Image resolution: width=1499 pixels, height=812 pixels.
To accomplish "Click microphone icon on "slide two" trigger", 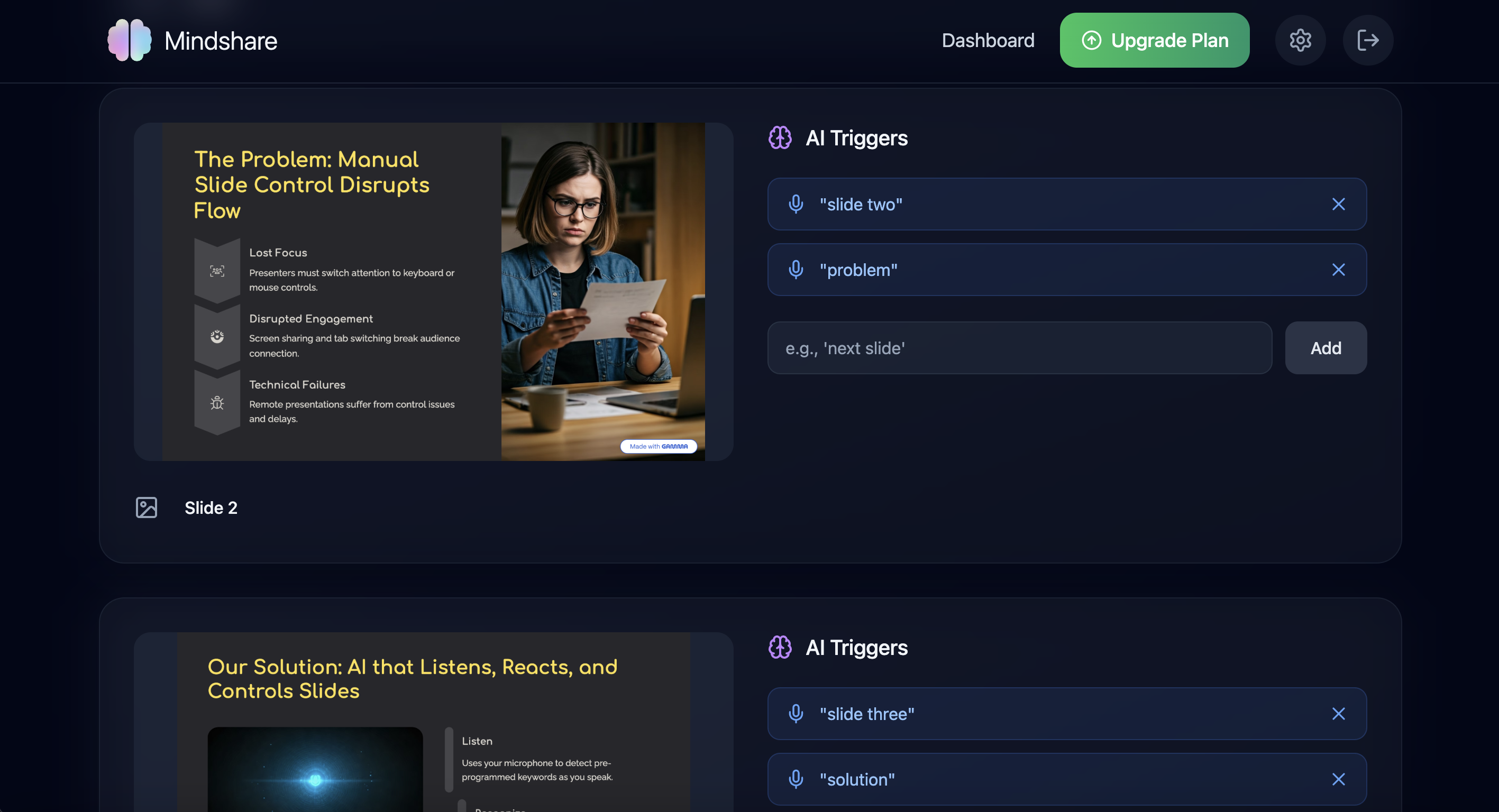I will [x=796, y=204].
